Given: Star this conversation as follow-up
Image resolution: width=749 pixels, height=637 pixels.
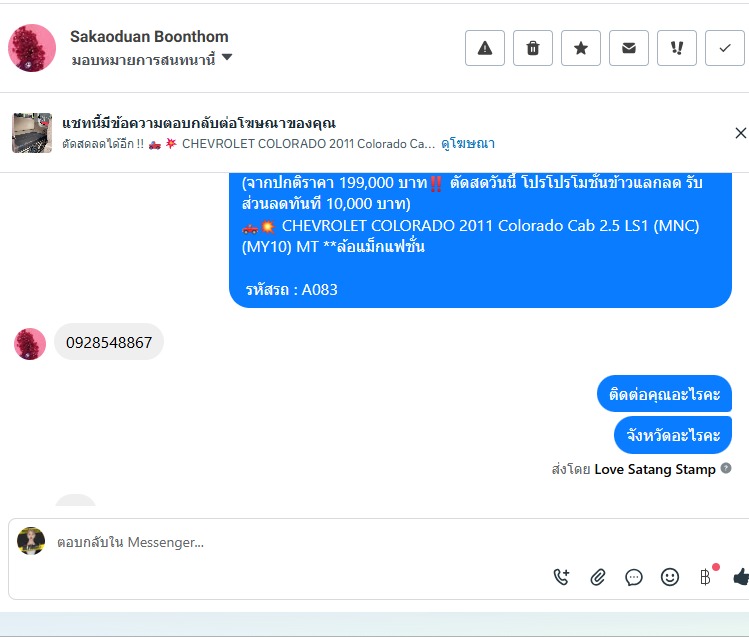Looking at the screenshot, I should 581,48.
